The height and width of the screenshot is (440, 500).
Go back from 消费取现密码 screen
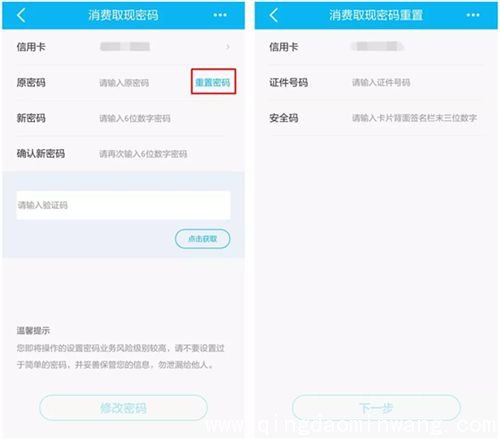[21, 15]
